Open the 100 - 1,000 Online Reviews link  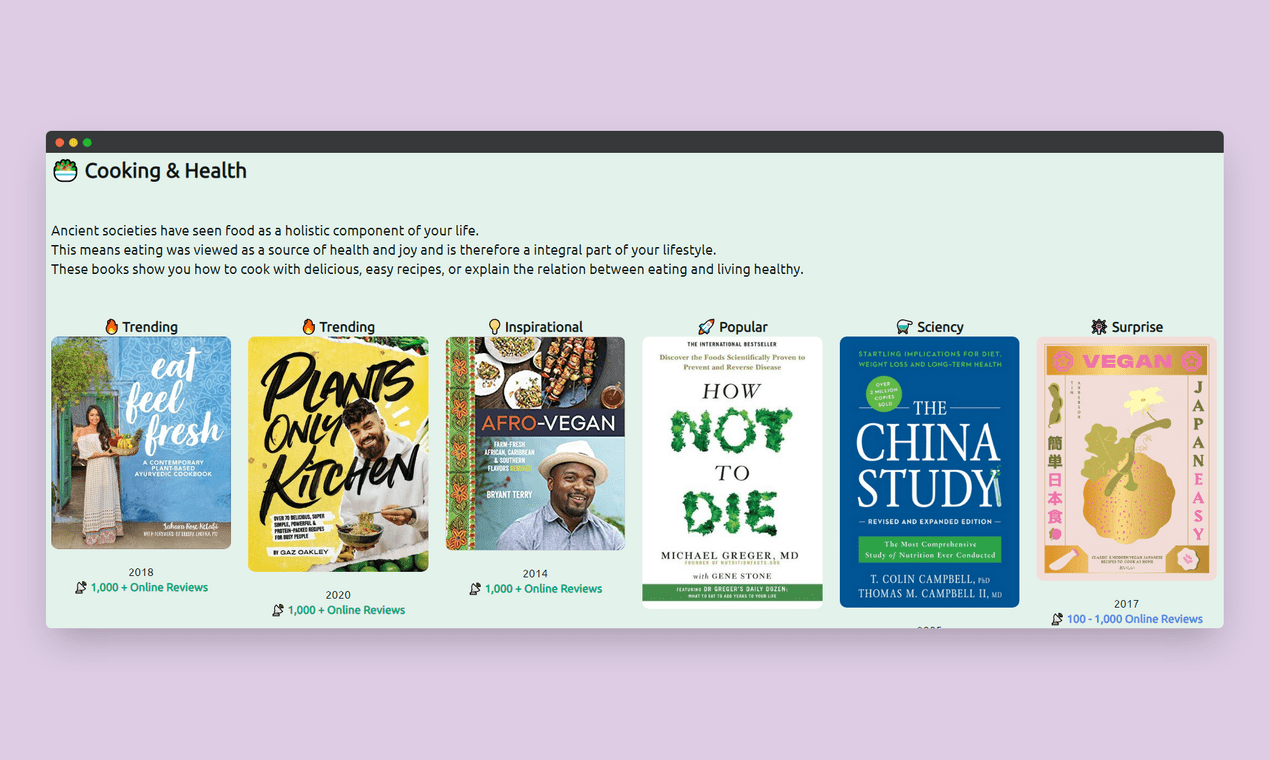[1135, 619]
